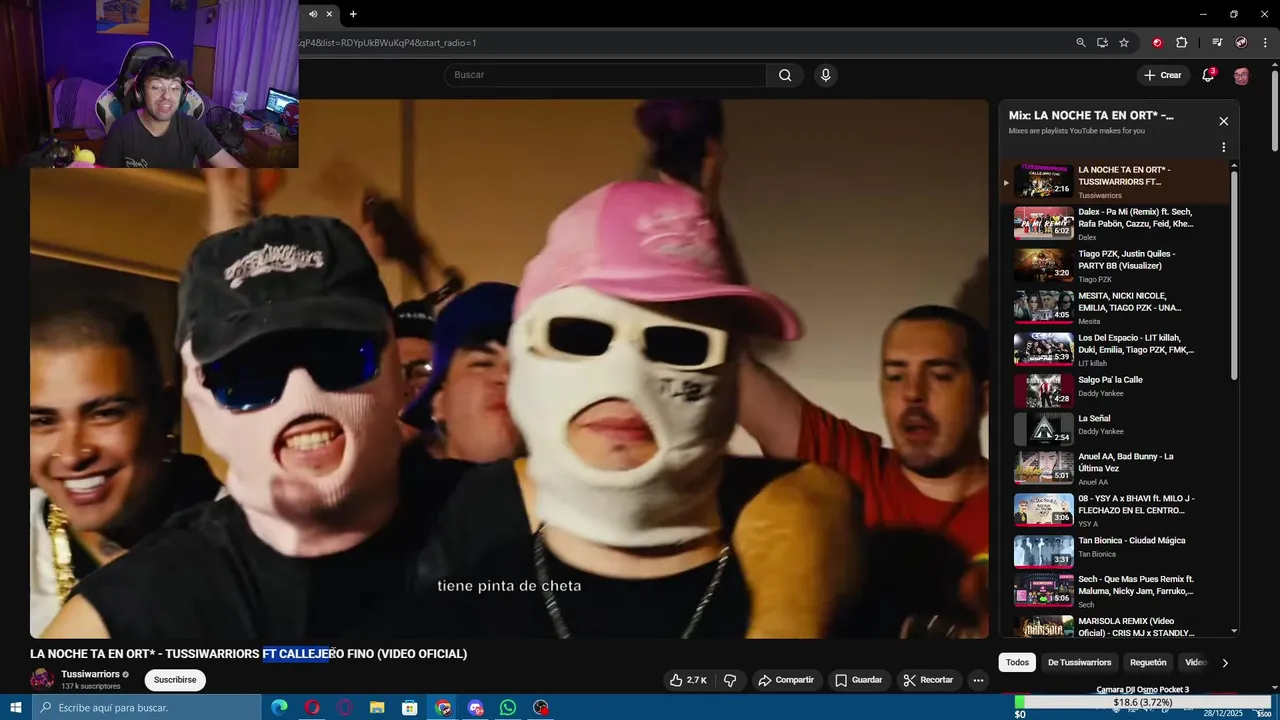Click the Guardar save button

click(x=859, y=680)
